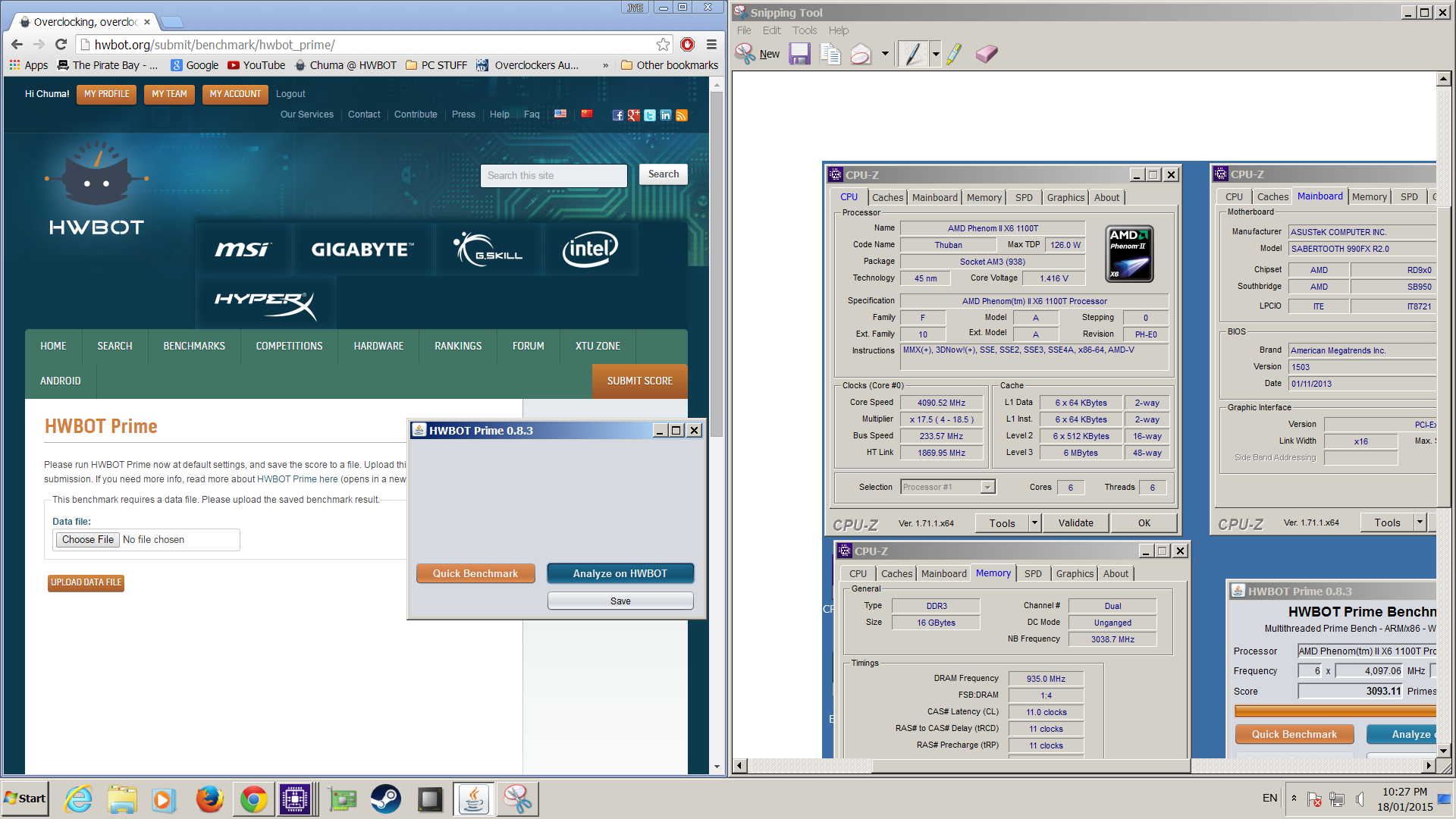Open HWBOT Facebook social icon

tap(618, 115)
